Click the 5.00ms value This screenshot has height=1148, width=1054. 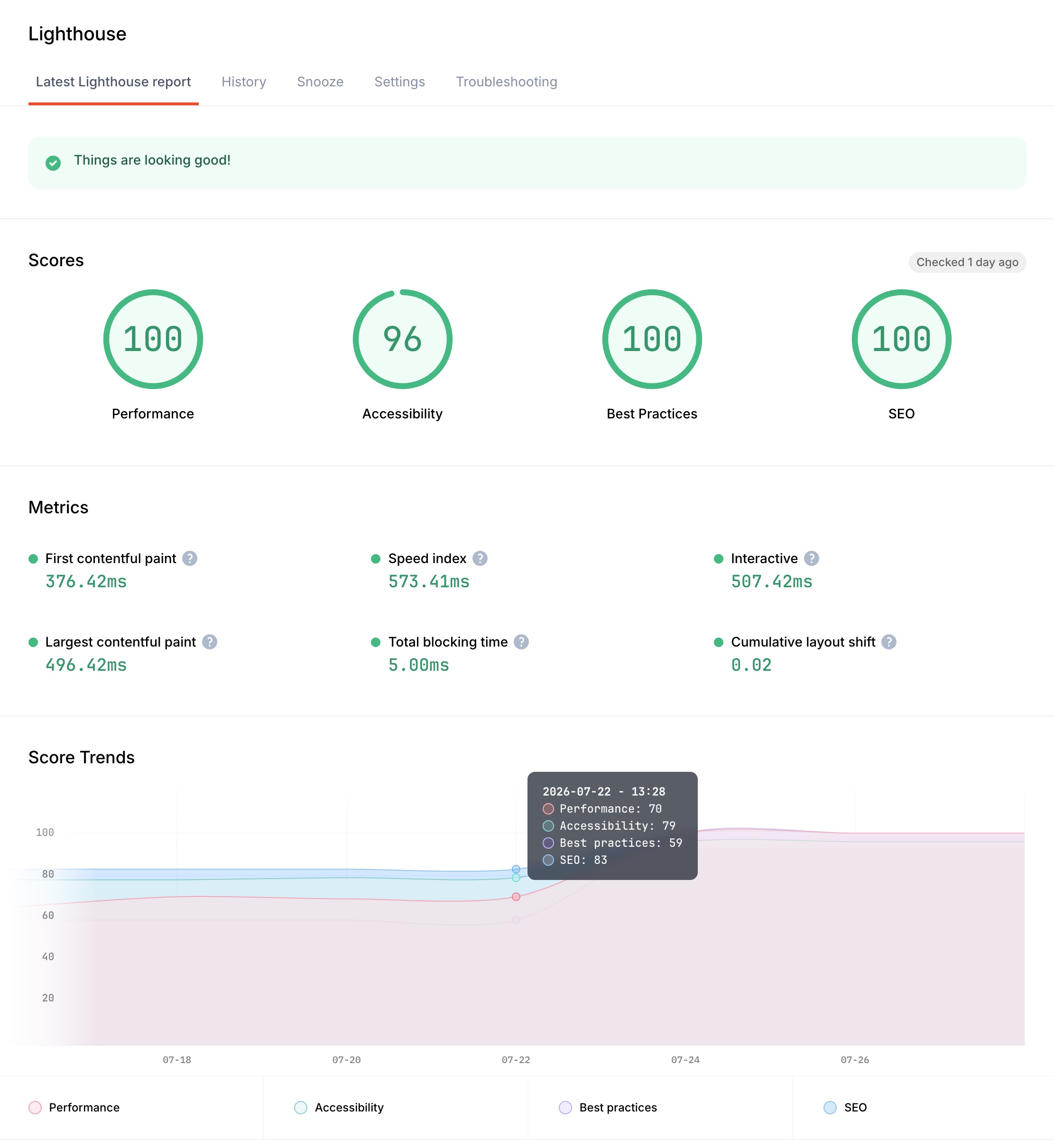click(x=419, y=665)
